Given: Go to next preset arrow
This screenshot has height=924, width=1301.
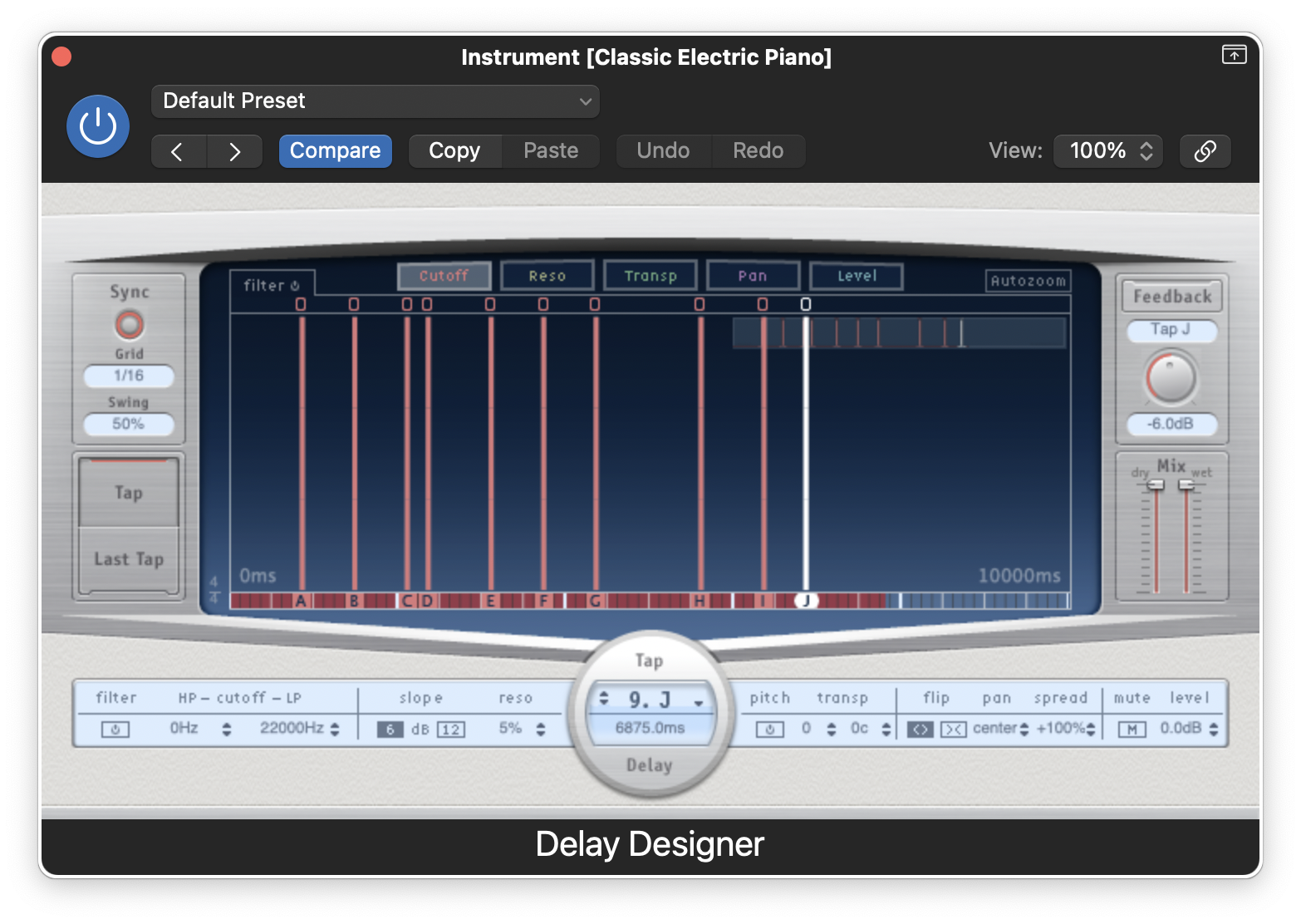Looking at the screenshot, I should pos(235,151).
